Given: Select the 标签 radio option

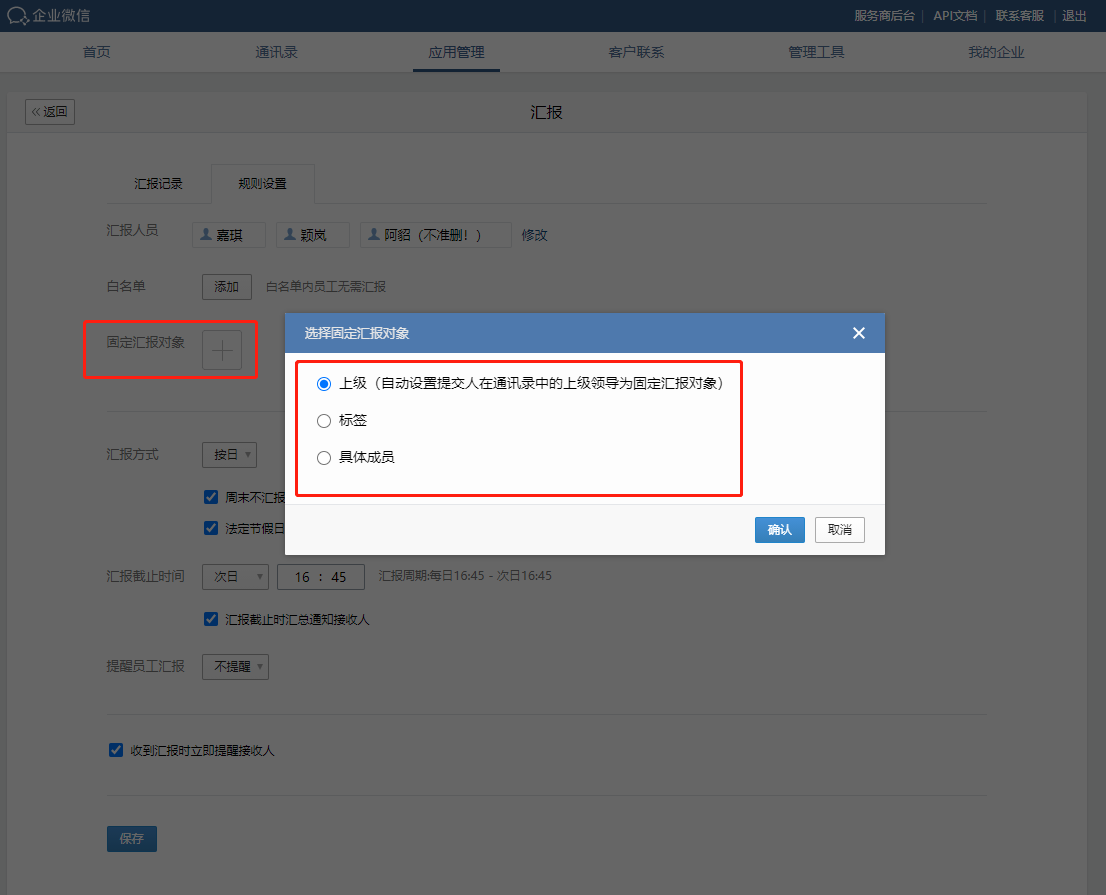Looking at the screenshot, I should point(324,421).
